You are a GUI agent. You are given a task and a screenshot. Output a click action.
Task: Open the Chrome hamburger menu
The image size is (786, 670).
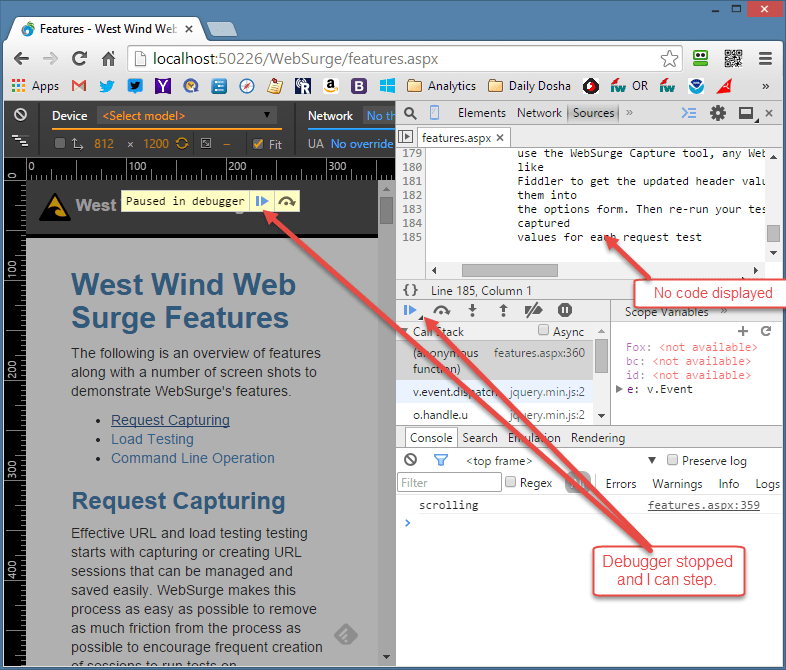click(x=765, y=59)
